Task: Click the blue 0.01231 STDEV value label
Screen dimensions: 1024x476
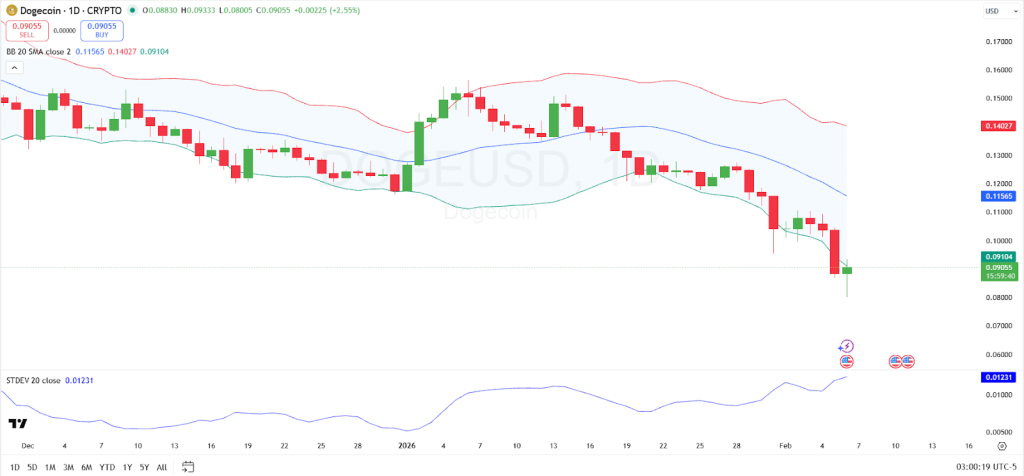Action: [998, 377]
